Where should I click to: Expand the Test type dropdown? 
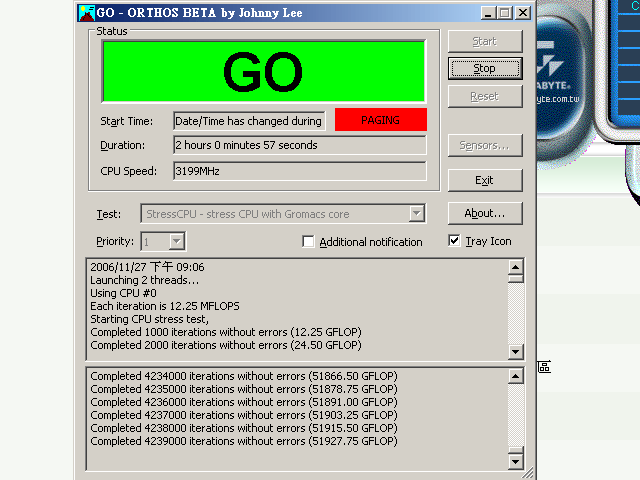pyautogui.click(x=416, y=213)
